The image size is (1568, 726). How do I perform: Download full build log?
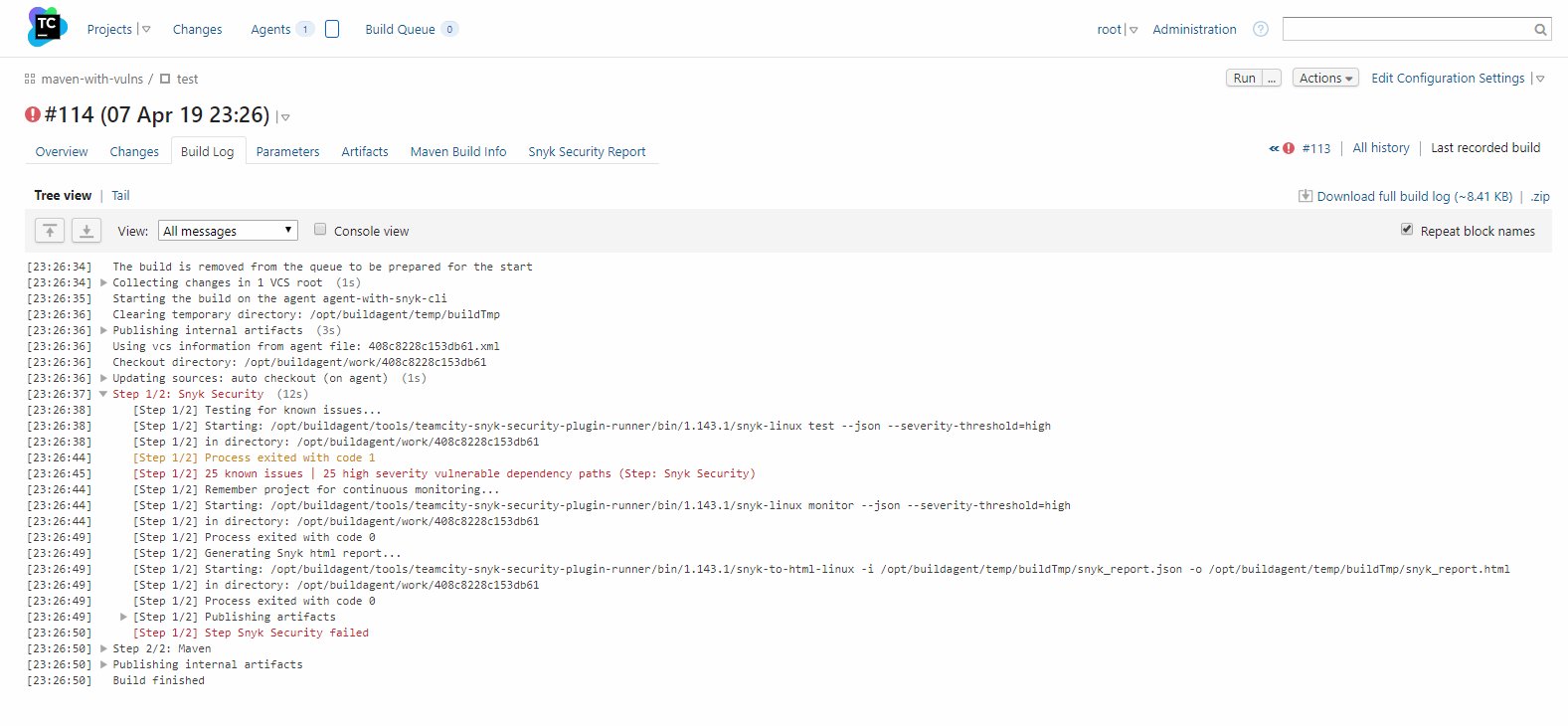tap(1414, 196)
